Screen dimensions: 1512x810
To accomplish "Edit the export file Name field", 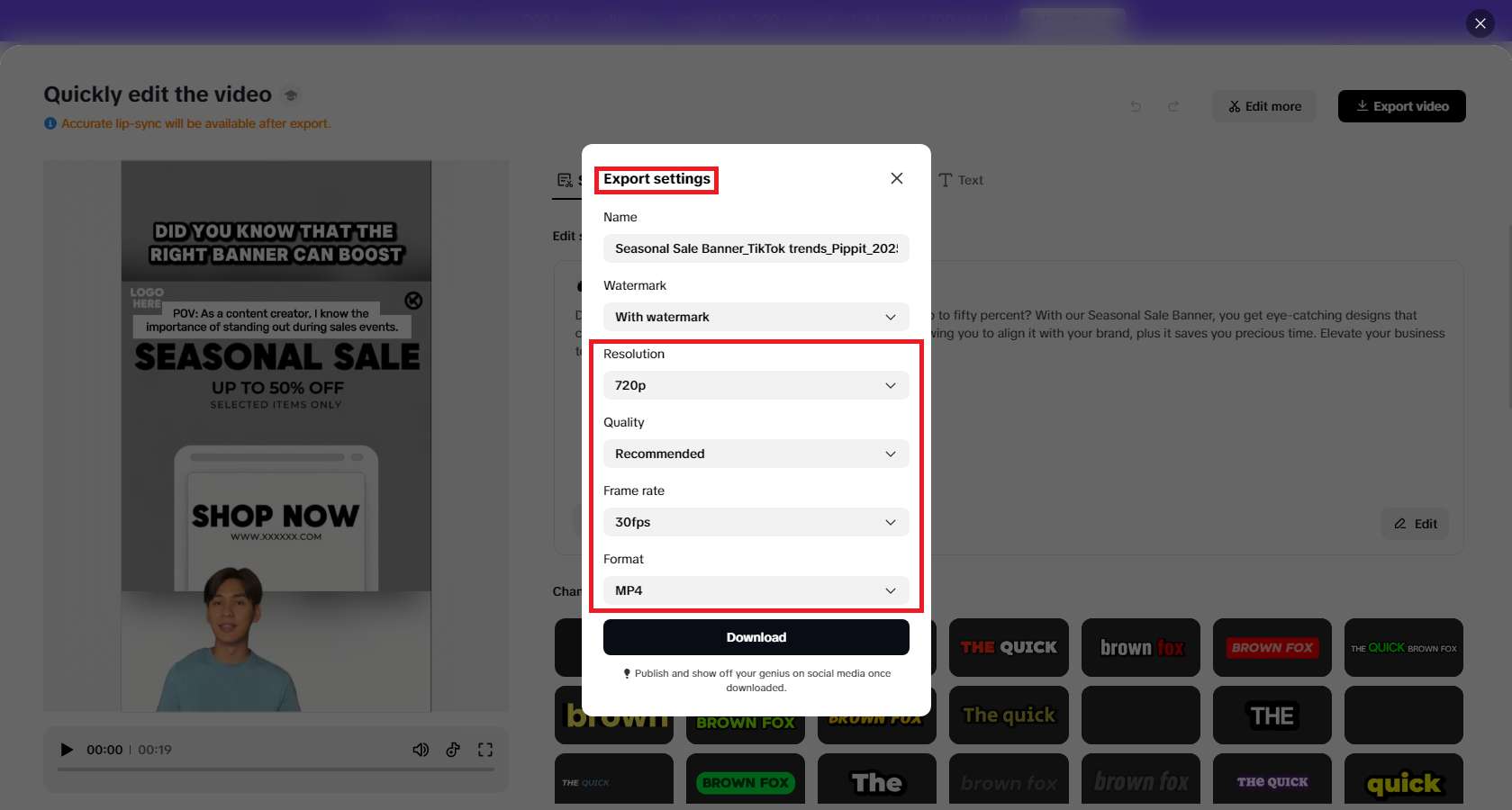I will [x=756, y=248].
